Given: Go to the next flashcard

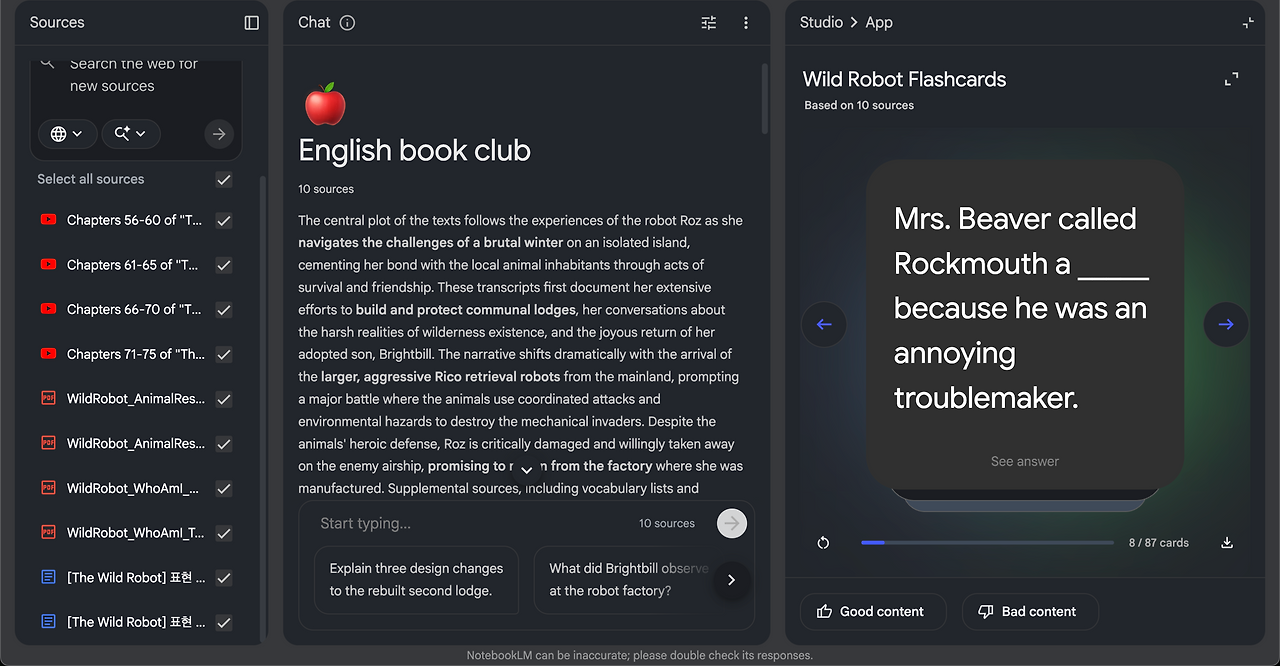Looking at the screenshot, I should (x=1226, y=324).
